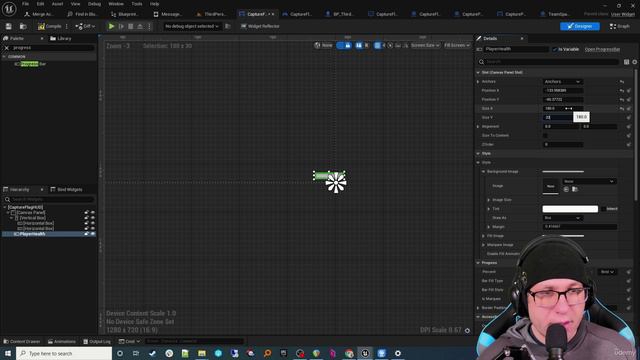640x360 pixels.
Task: Switch to the Message... tab
Action: tap(168, 14)
